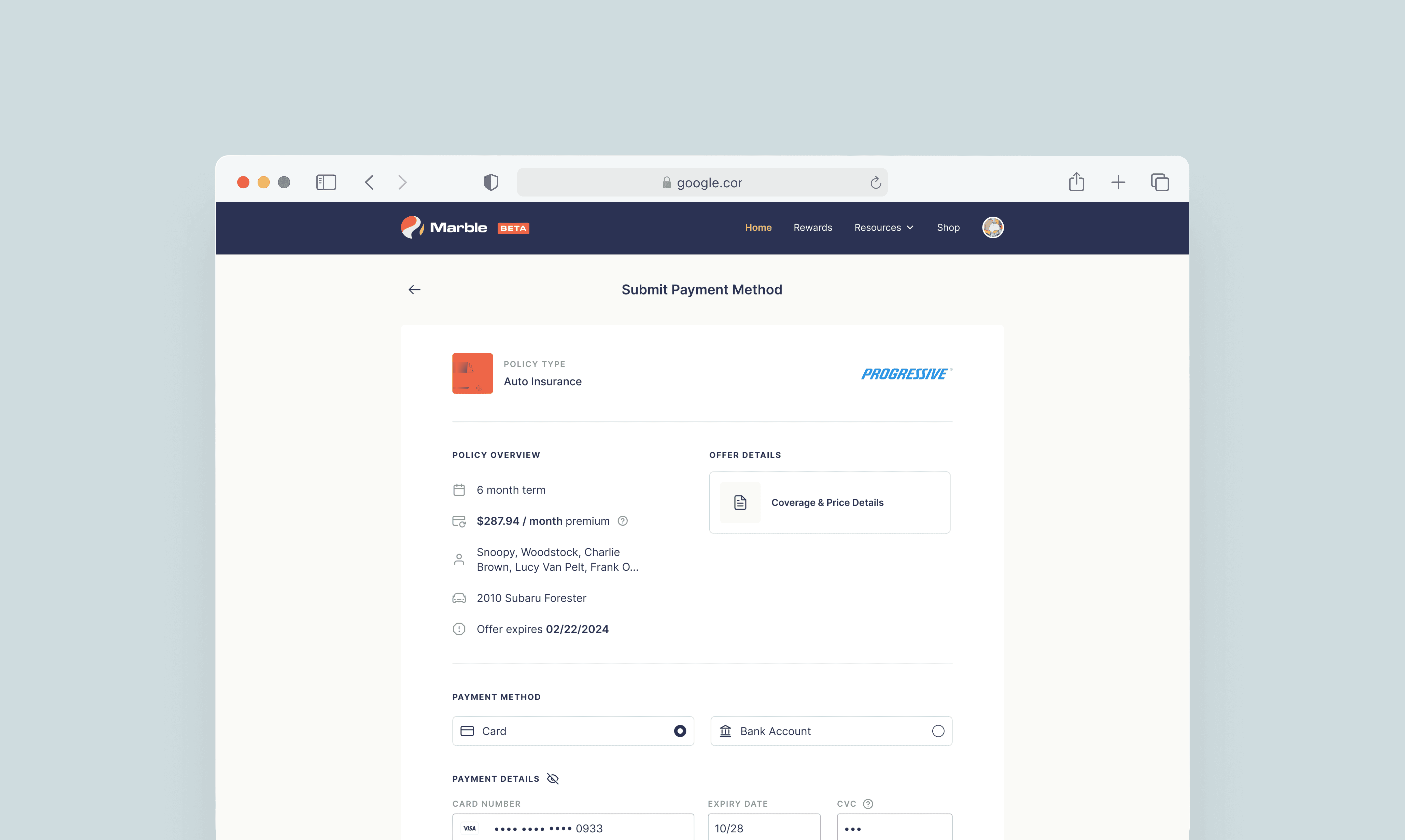Click the Progressive logo
1405x840 pixels.
pyautogui.click(x=906, y=374)
